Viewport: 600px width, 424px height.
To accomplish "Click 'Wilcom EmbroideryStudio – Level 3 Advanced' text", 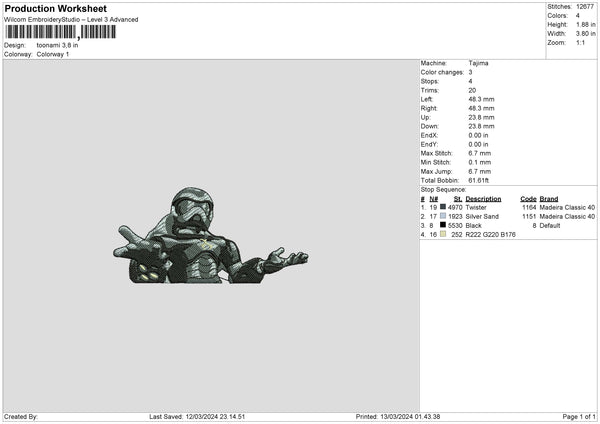I will [x=71, y=20].
